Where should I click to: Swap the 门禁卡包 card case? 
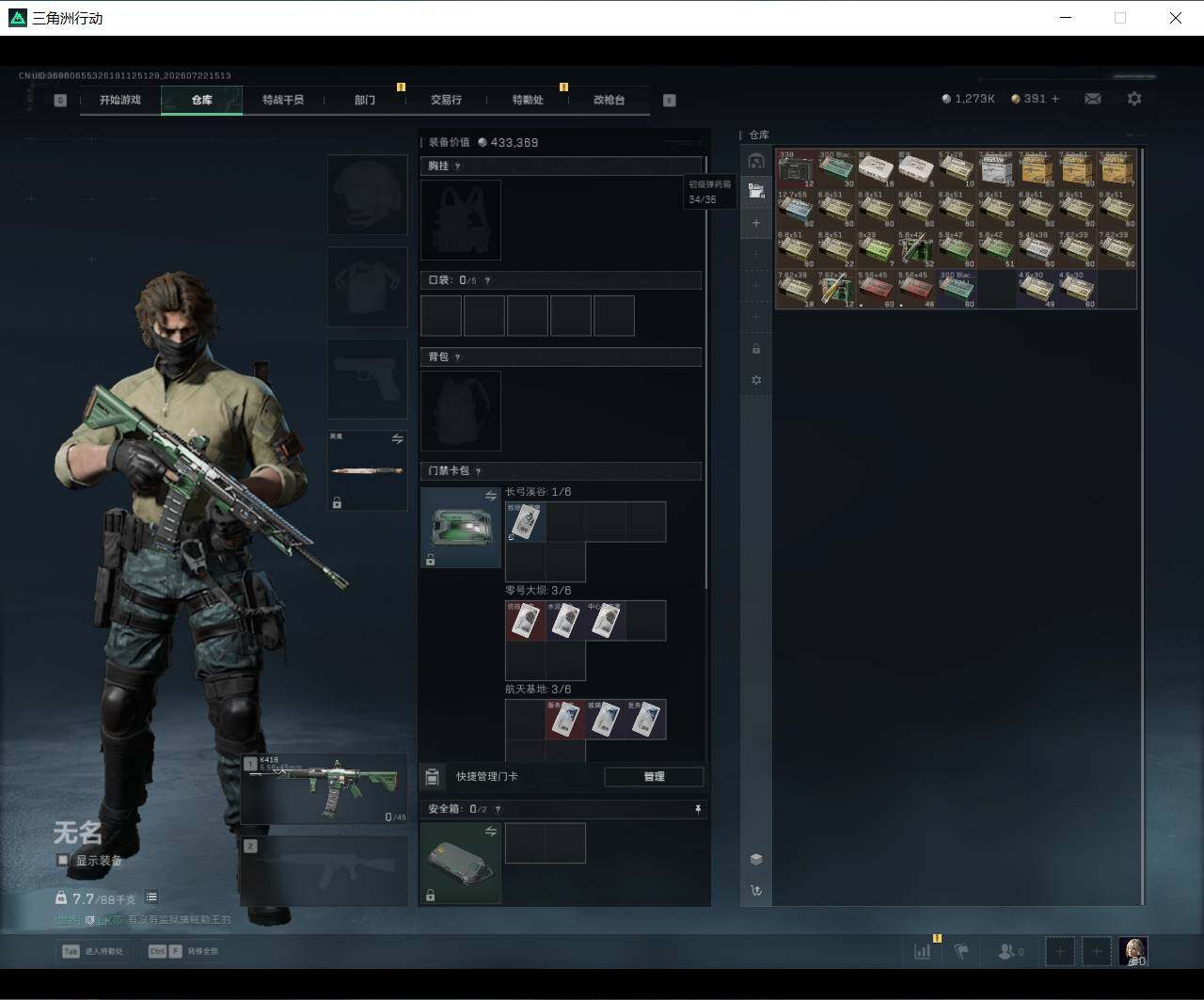point(490,496)
